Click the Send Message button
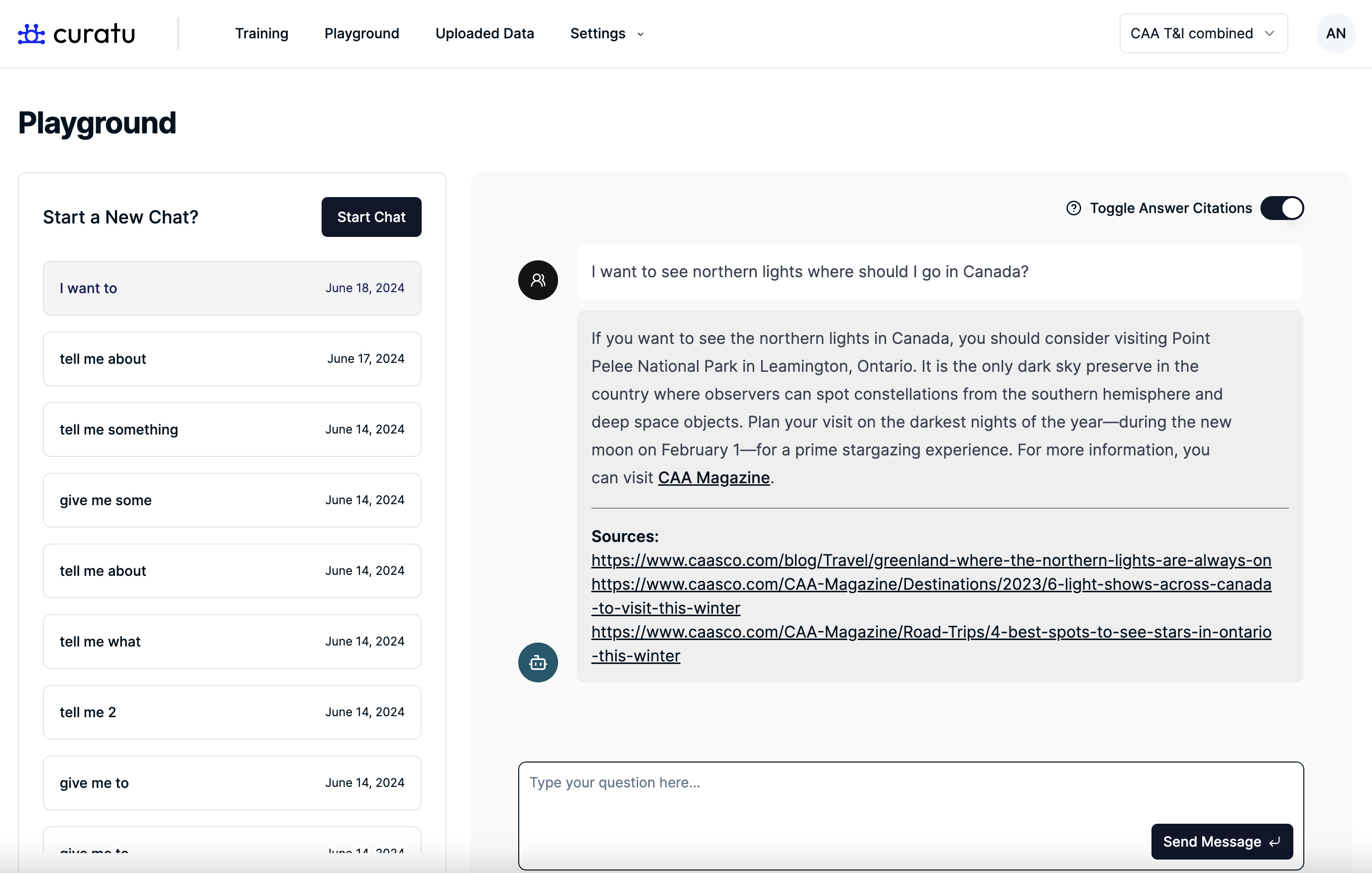The width and height of the screenshot is (1372, 873). point(1222,841)
